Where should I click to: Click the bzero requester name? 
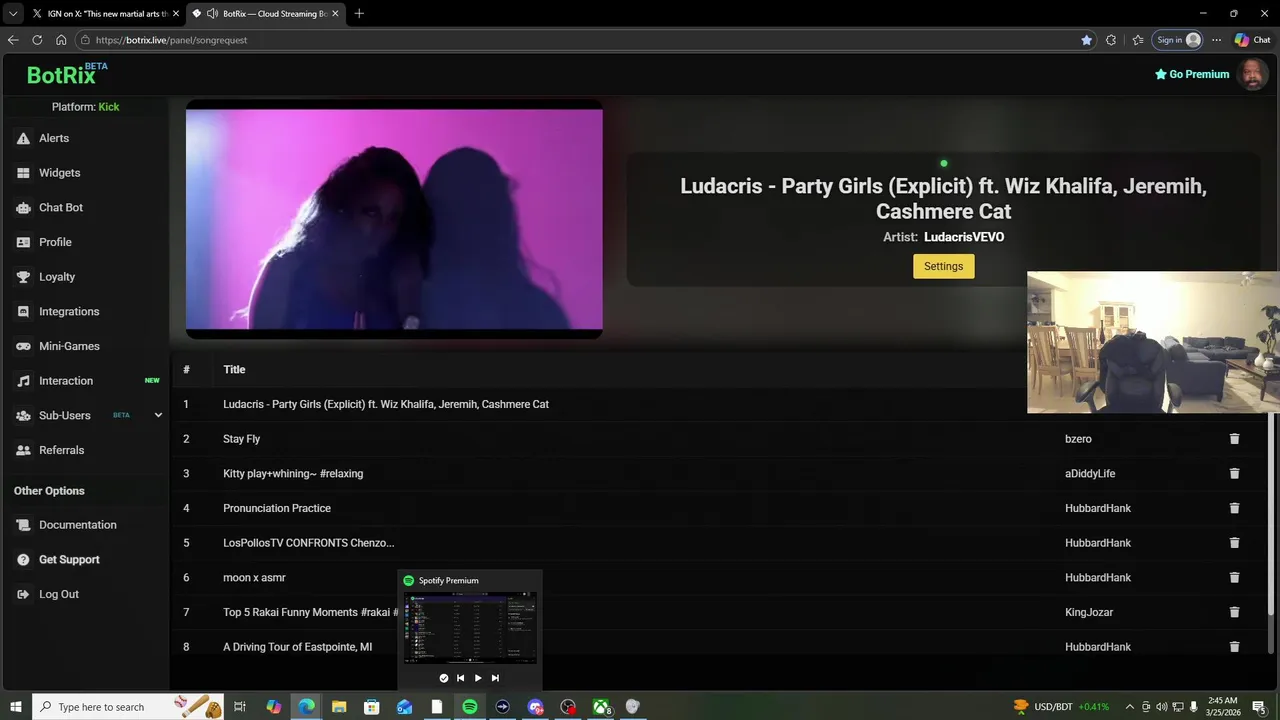pos(1078,439)
